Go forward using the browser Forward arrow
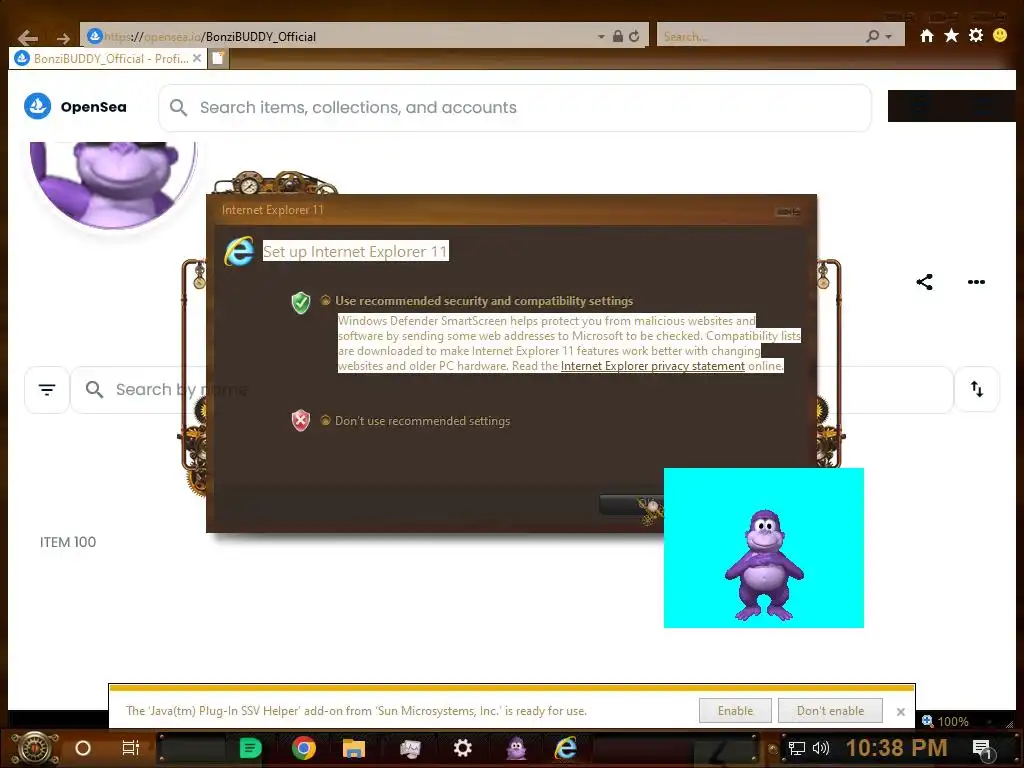The image size is (1024, 768). 63,38
